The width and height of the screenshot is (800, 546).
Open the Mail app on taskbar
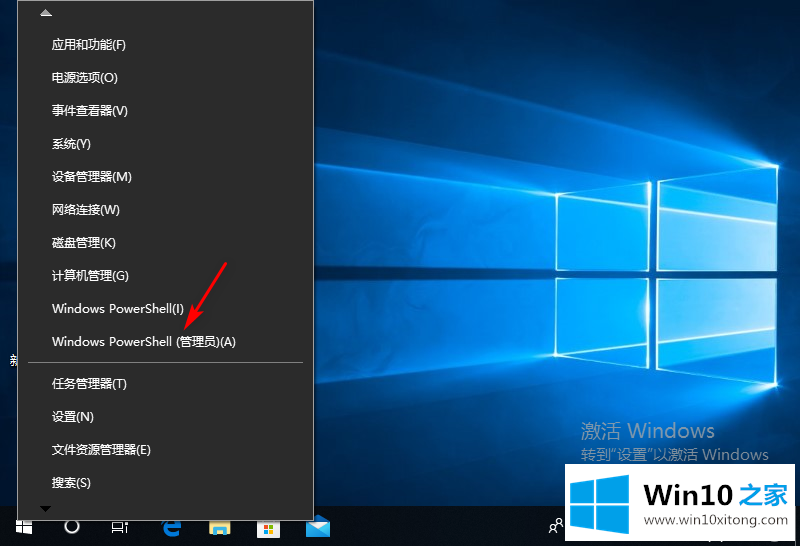tap(317, 527)
